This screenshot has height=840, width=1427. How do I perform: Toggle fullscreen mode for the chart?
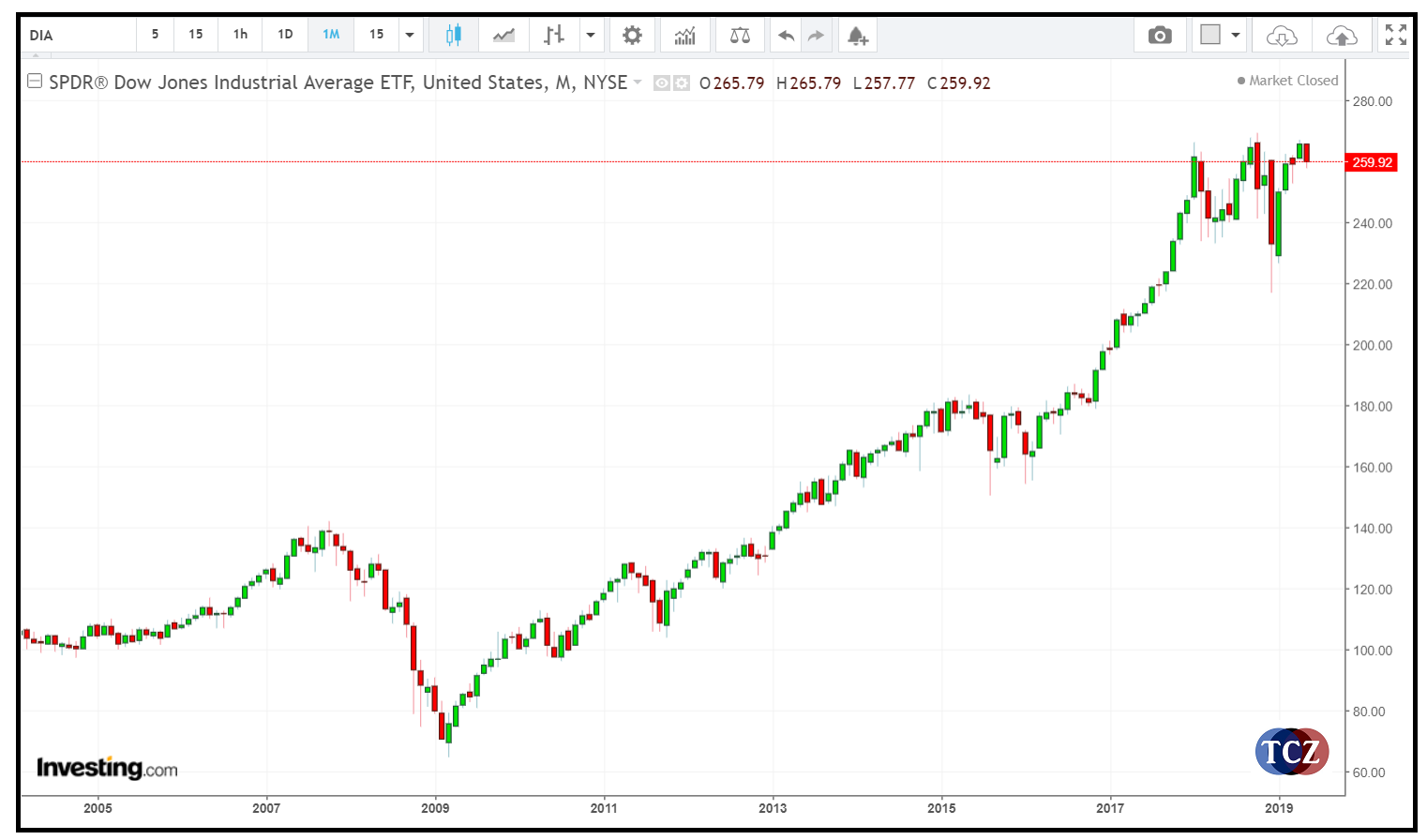(1396, 34)
